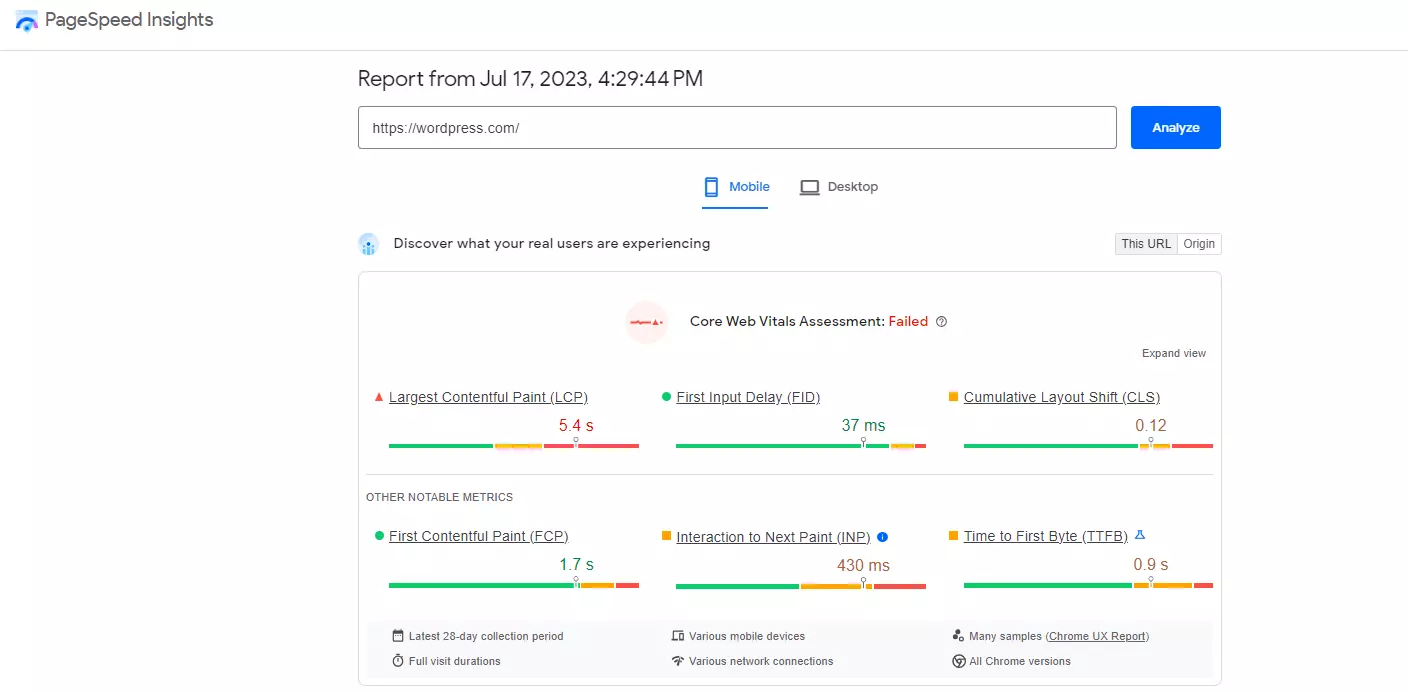Open Largest Contentful Paint (LCP) link
The image size is (1408, 692).
point(488,397)
